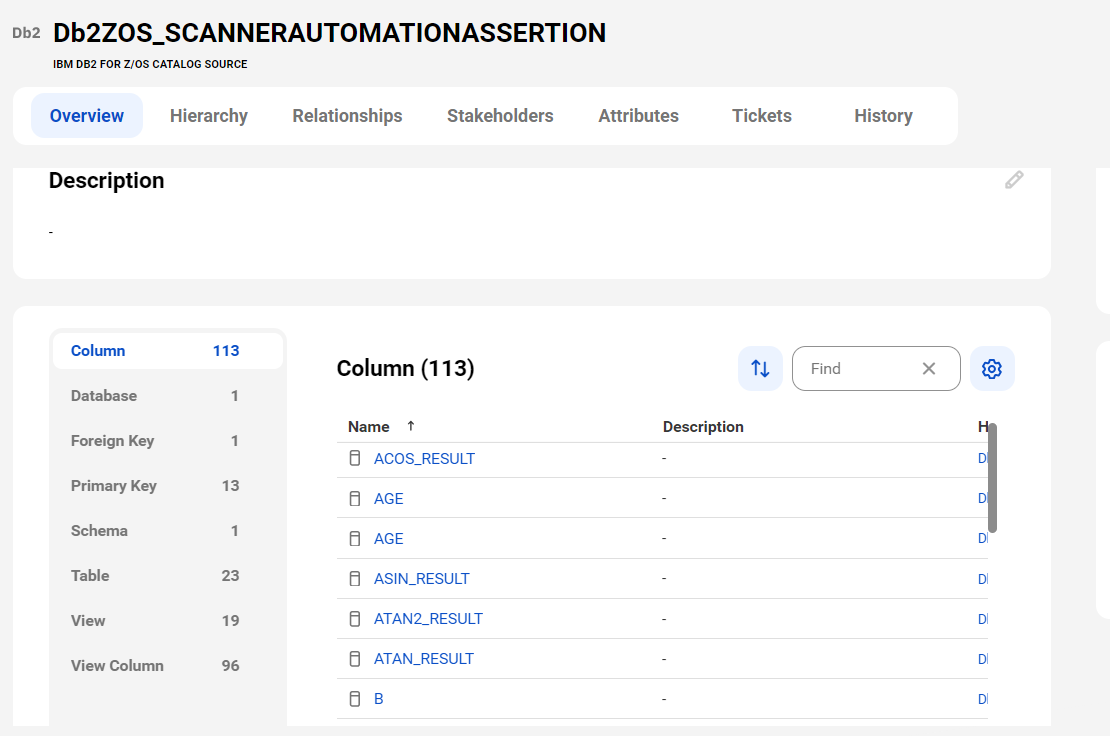Click the IBM DB2 FOR Z/OS CATALOG SOURCE subtitle
This screenshot has width=1110, height=736.
(150, 64)
